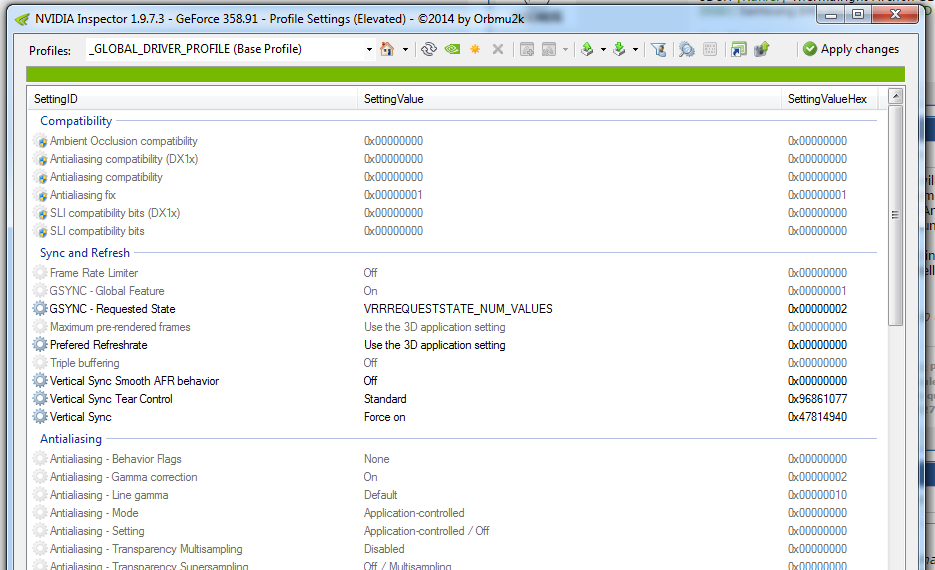Screen dimensions: 935x570
Task: Open the dropdown arrow next to the house icon
Action: (405, 49)
